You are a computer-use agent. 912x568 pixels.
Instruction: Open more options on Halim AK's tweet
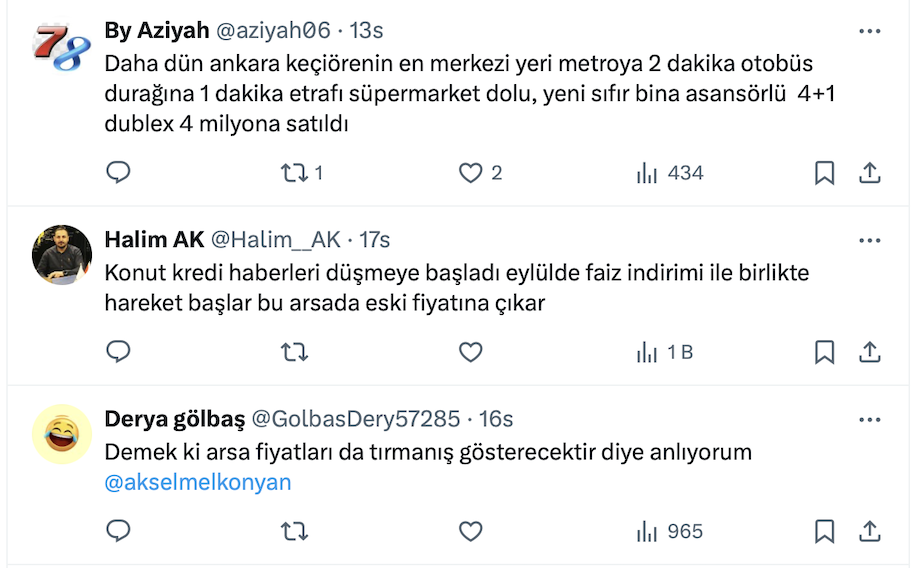coord(870,240)
